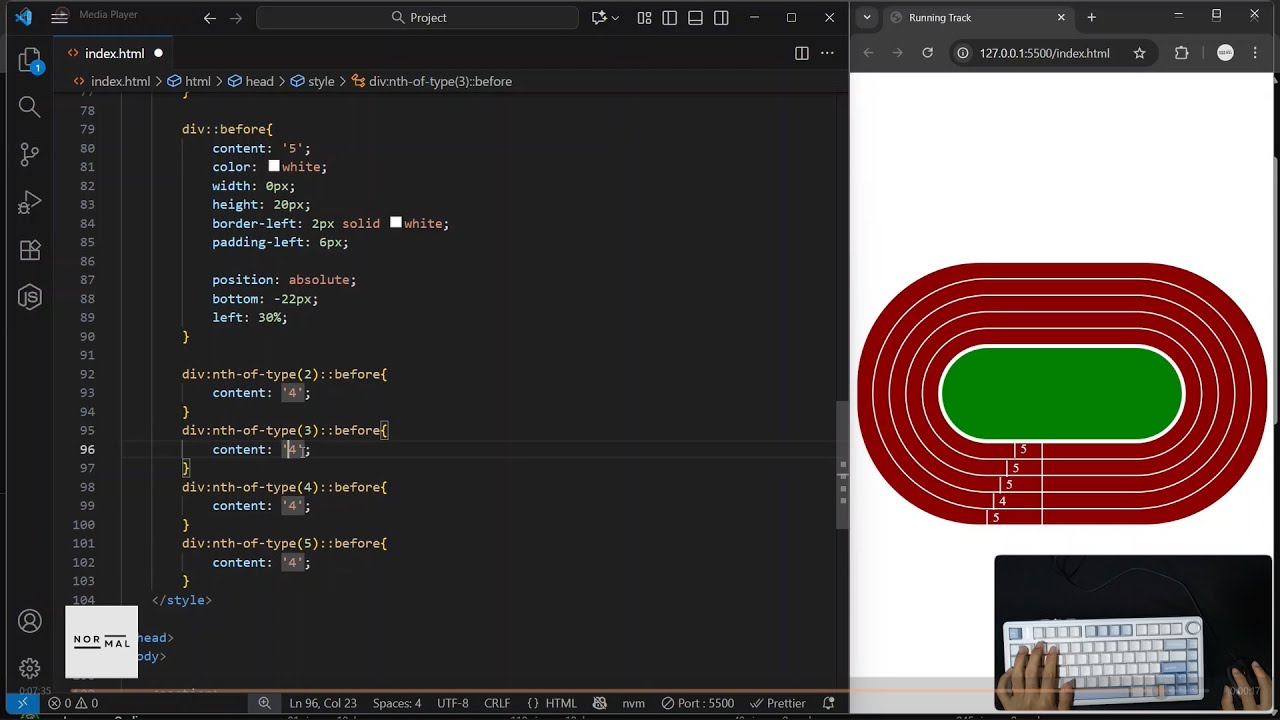
Task: Split the editor to the right
Action: pyautogui.click(x=801, y=53)
